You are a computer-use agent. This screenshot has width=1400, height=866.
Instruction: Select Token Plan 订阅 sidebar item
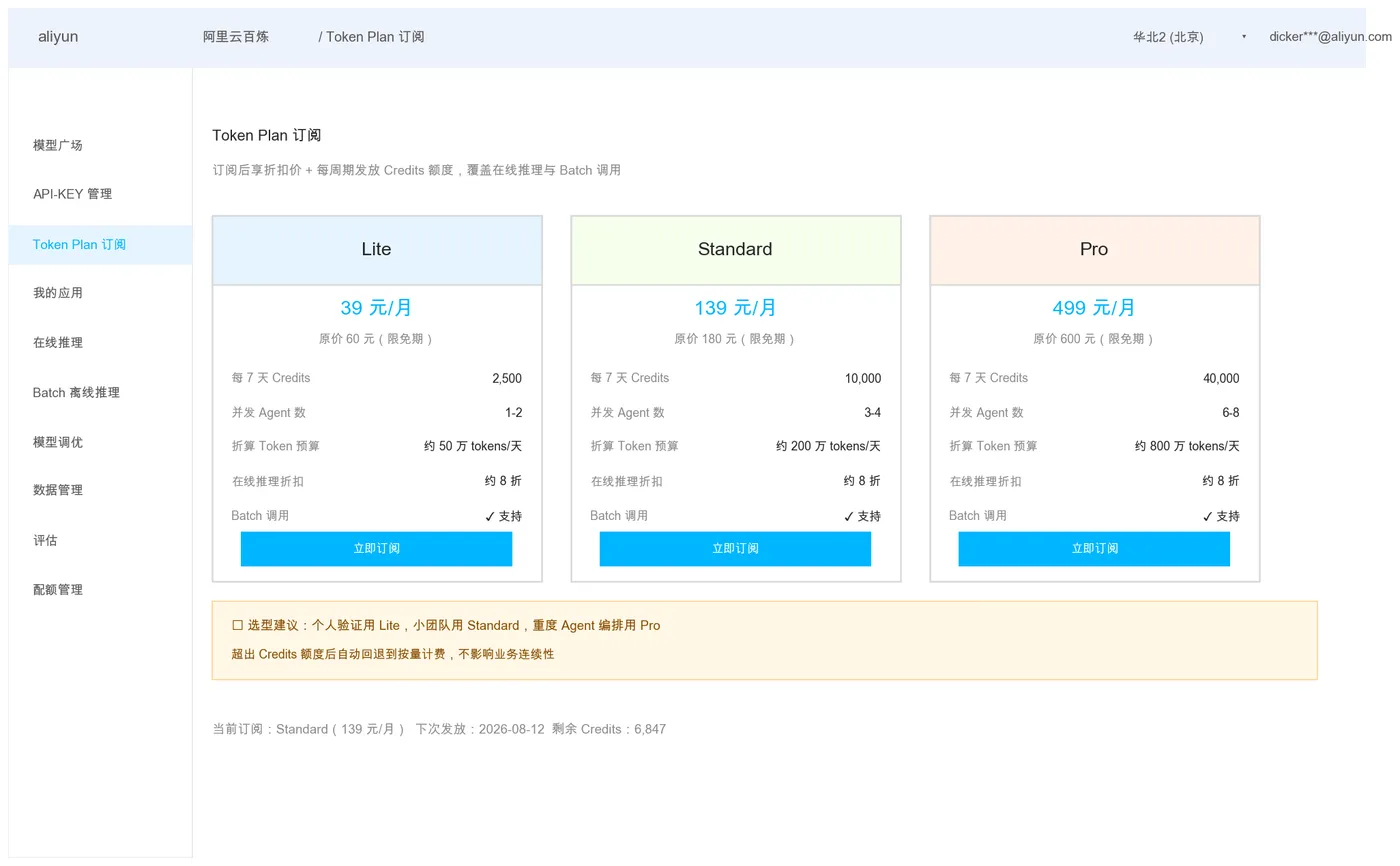[x=100, y=245]
